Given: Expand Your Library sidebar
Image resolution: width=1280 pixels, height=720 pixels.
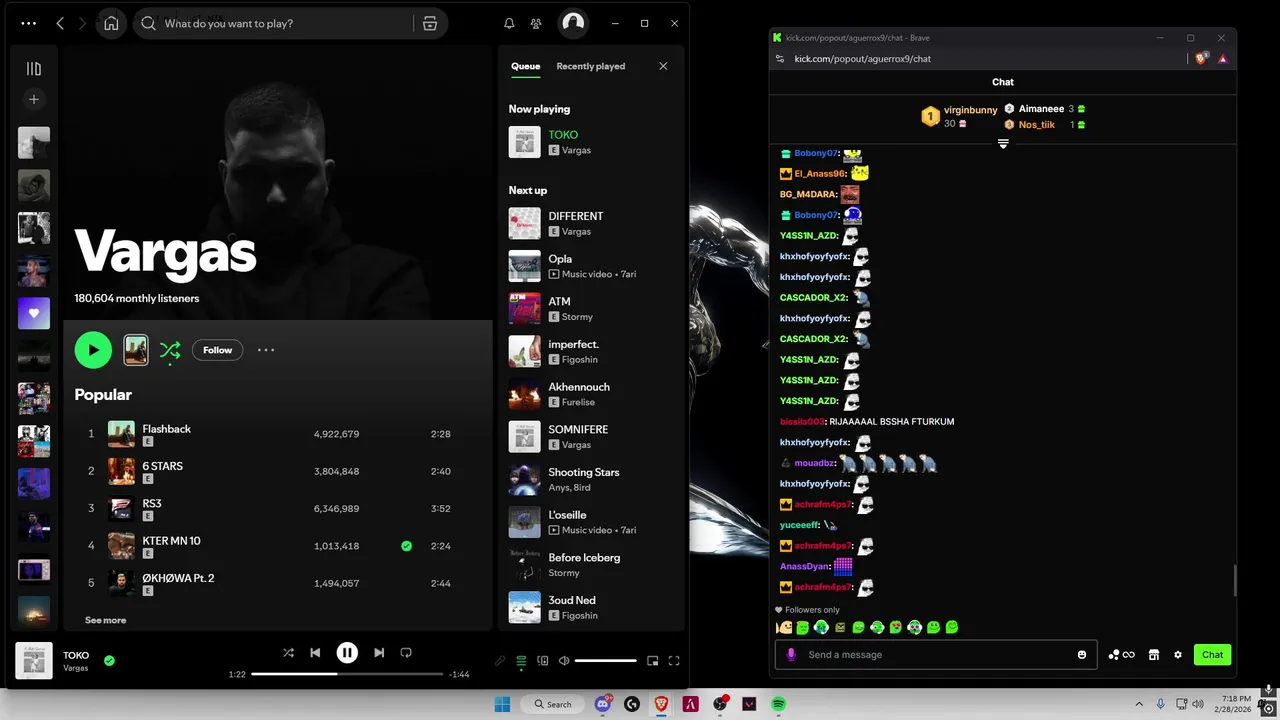Looking at the screenshot, I should pos(34,69).
